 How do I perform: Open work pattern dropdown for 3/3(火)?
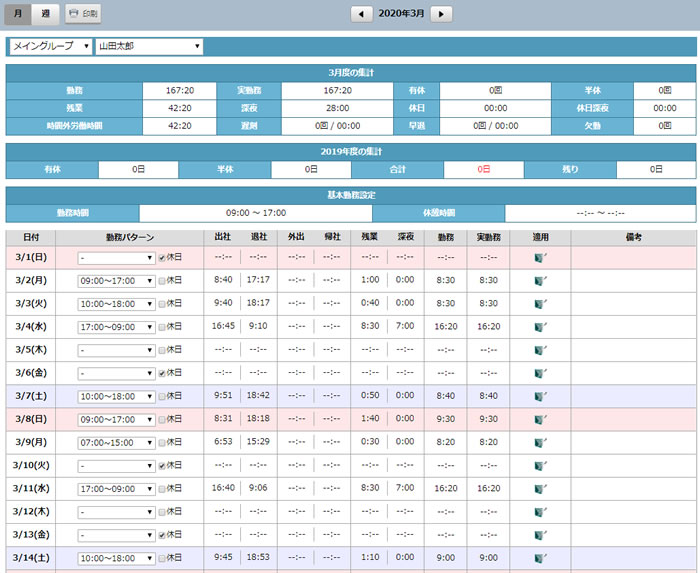116,304
